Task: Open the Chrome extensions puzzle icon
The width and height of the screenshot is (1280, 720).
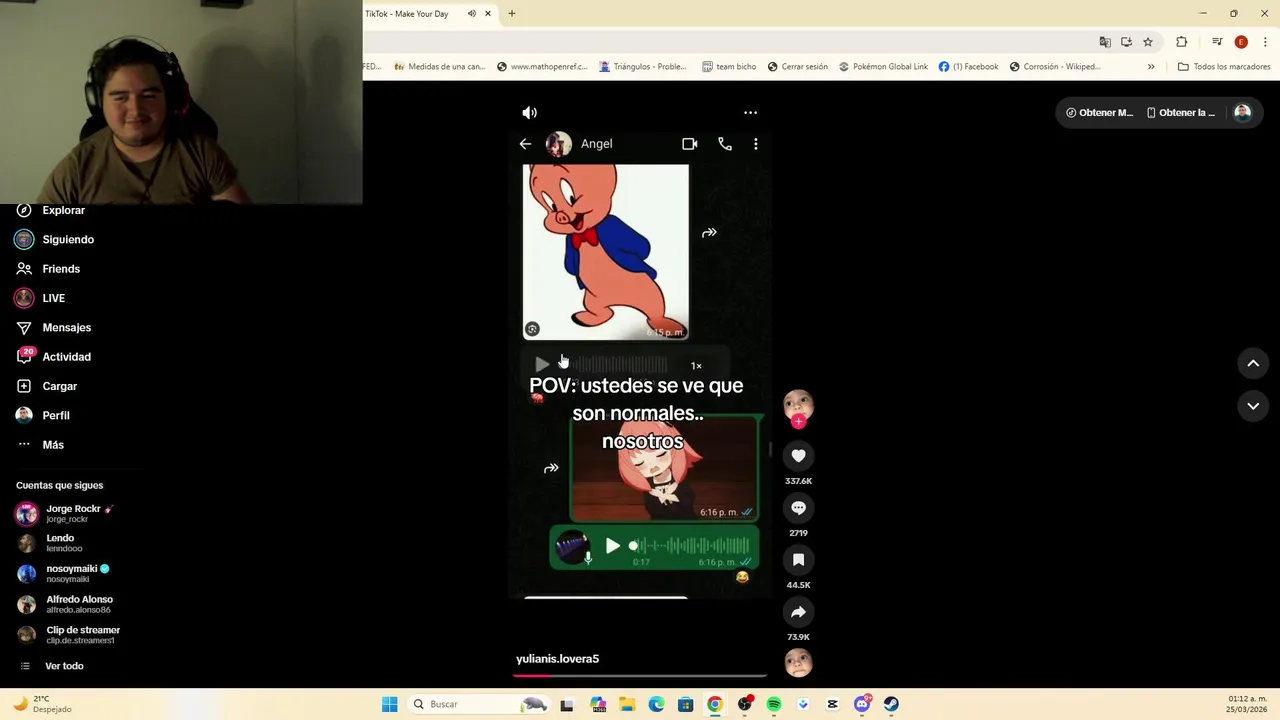Action: (x=1181, y=42)
